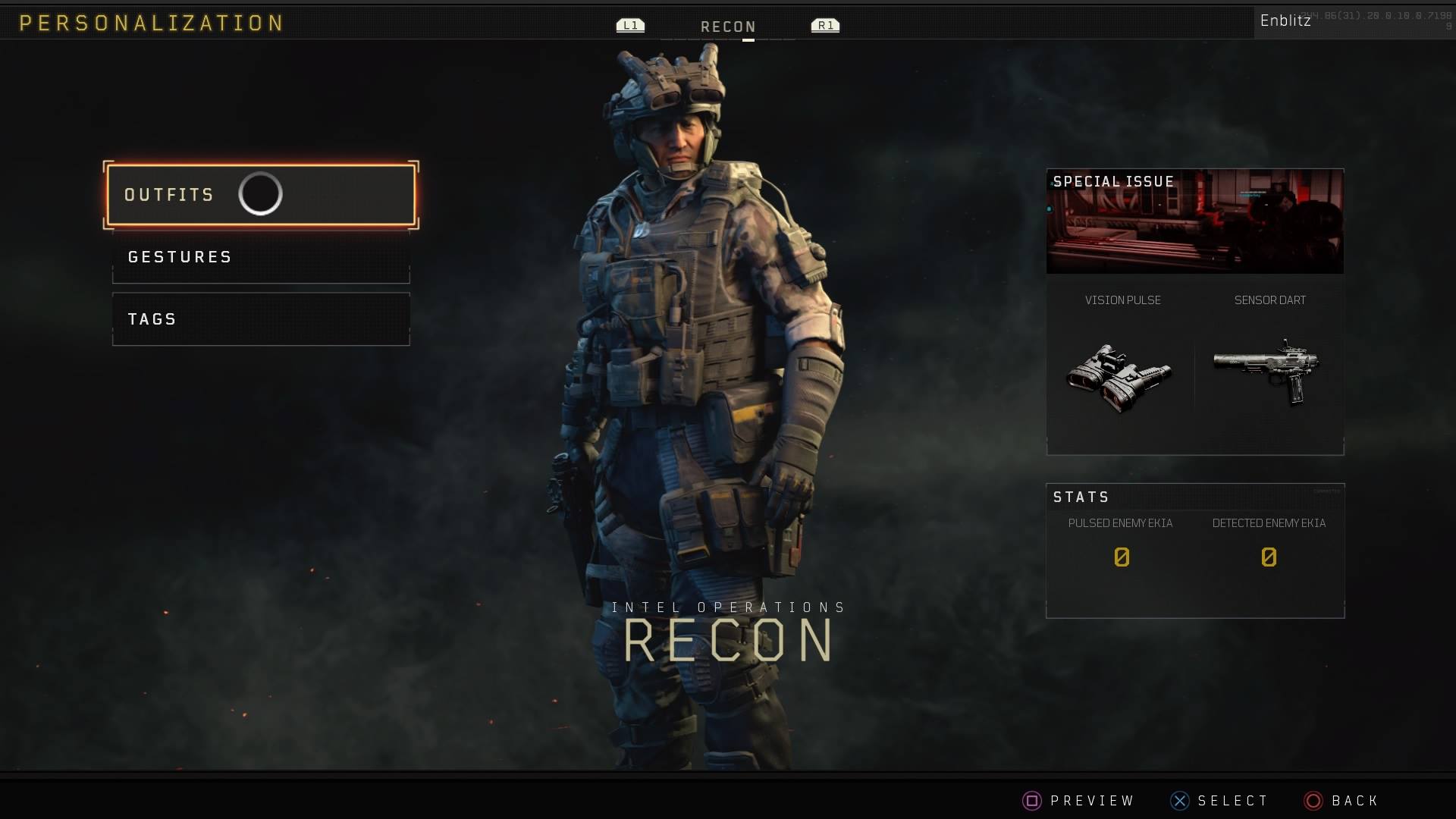Click the Back text label

[1355, 801]
